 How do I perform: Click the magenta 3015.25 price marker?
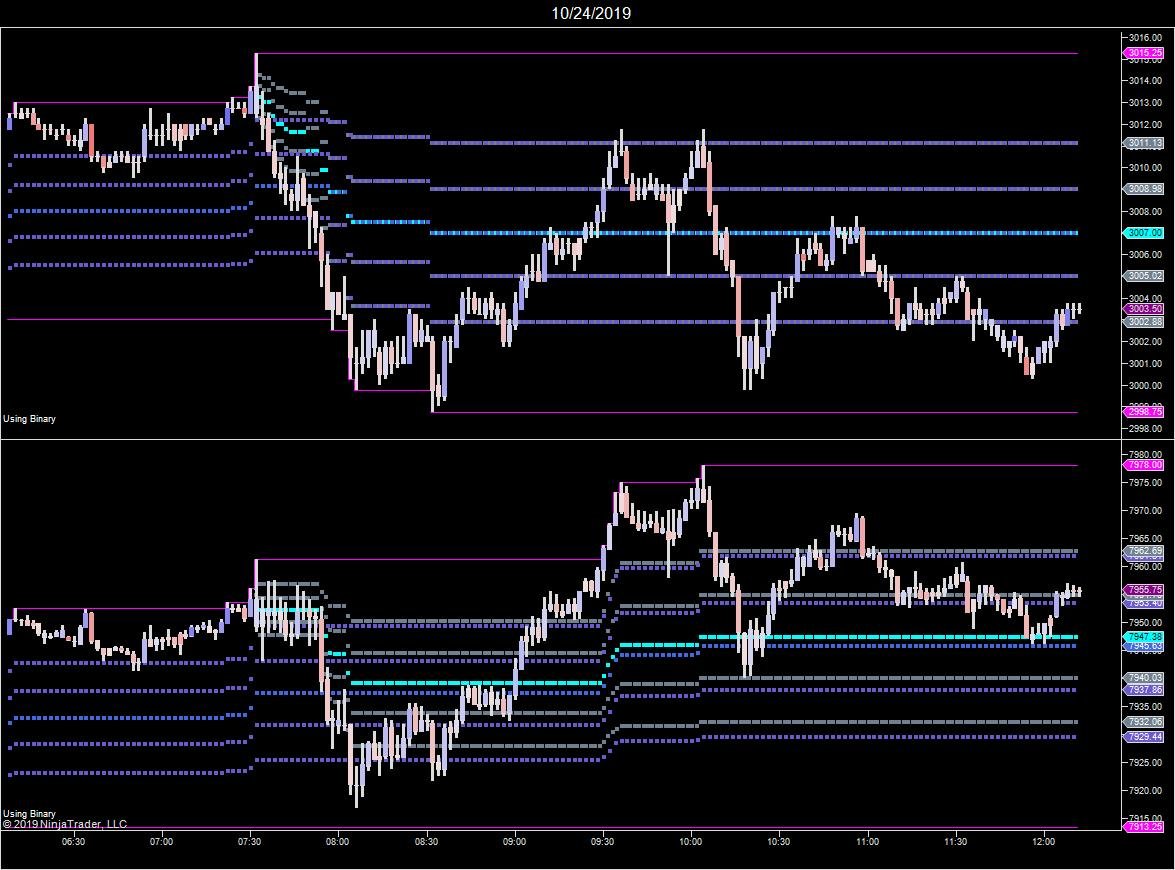(x=1144, y=53)
